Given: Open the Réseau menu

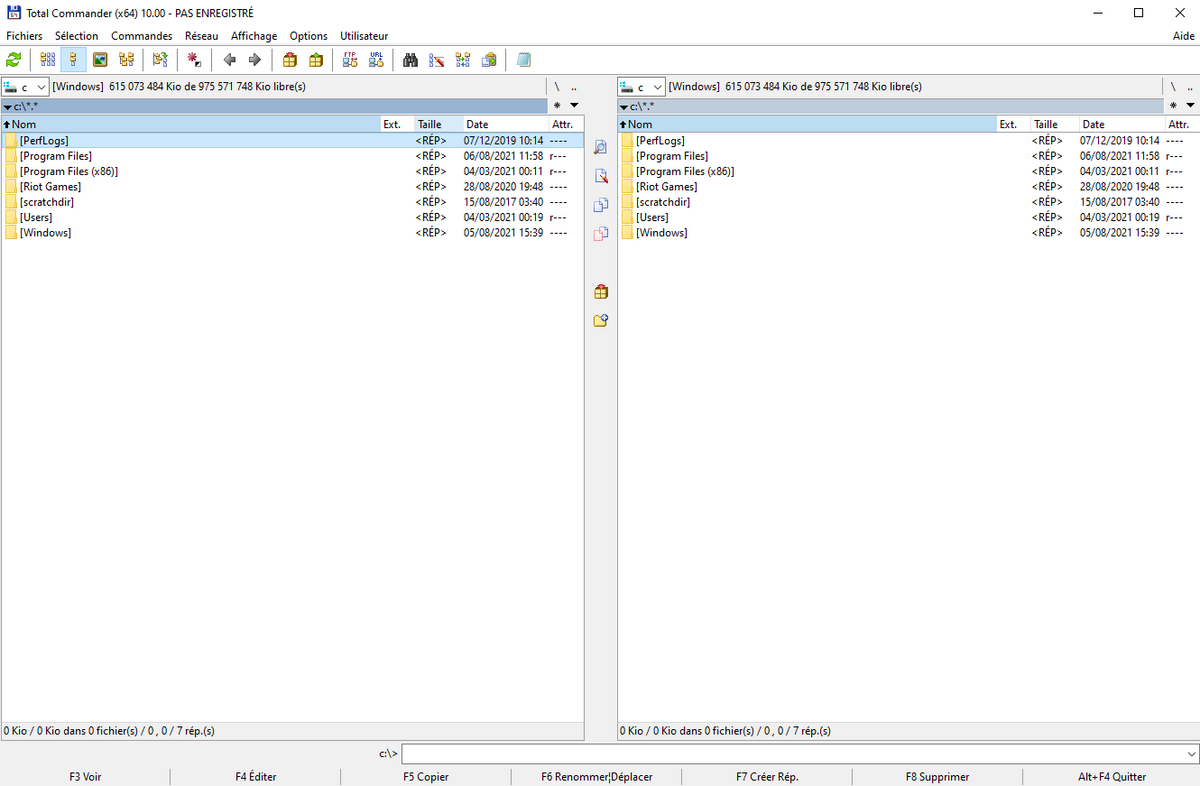Looking at the screenshot, I should [201, 36].
